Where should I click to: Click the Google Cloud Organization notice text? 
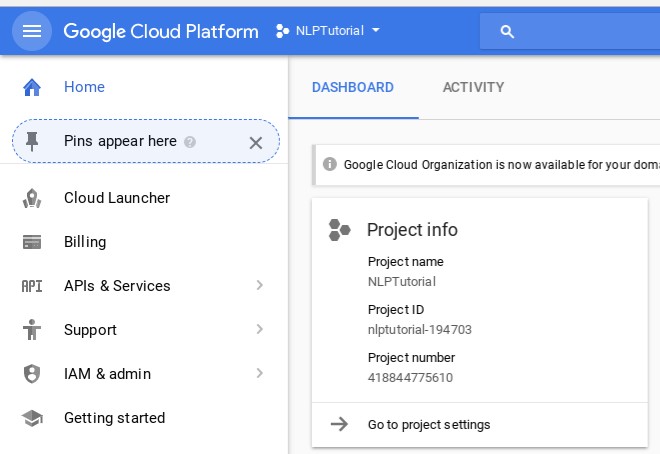502,165
